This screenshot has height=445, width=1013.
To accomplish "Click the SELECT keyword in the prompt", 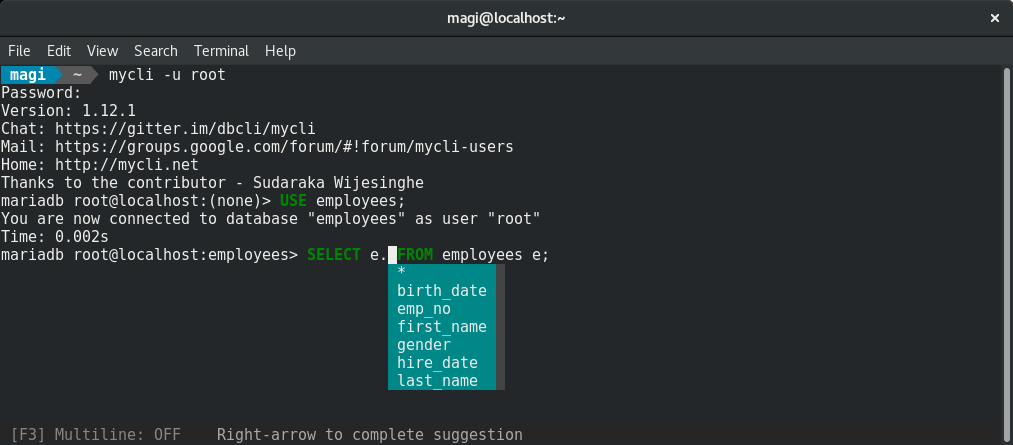I will (333, 255).
